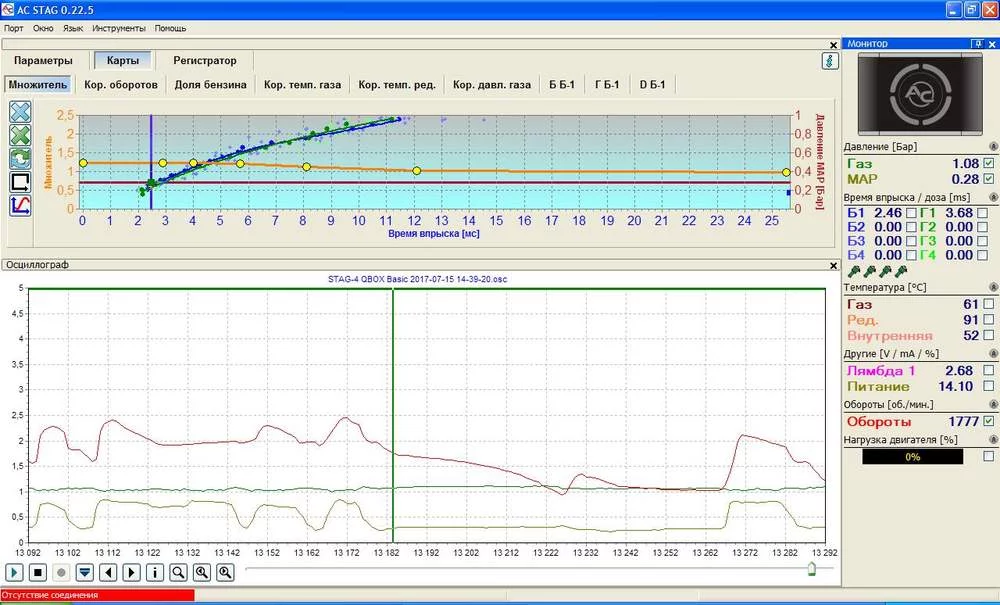1000x605 pixels.
Task: Collapse the Другие [V / mA / %] section
Action: [992, 354]
